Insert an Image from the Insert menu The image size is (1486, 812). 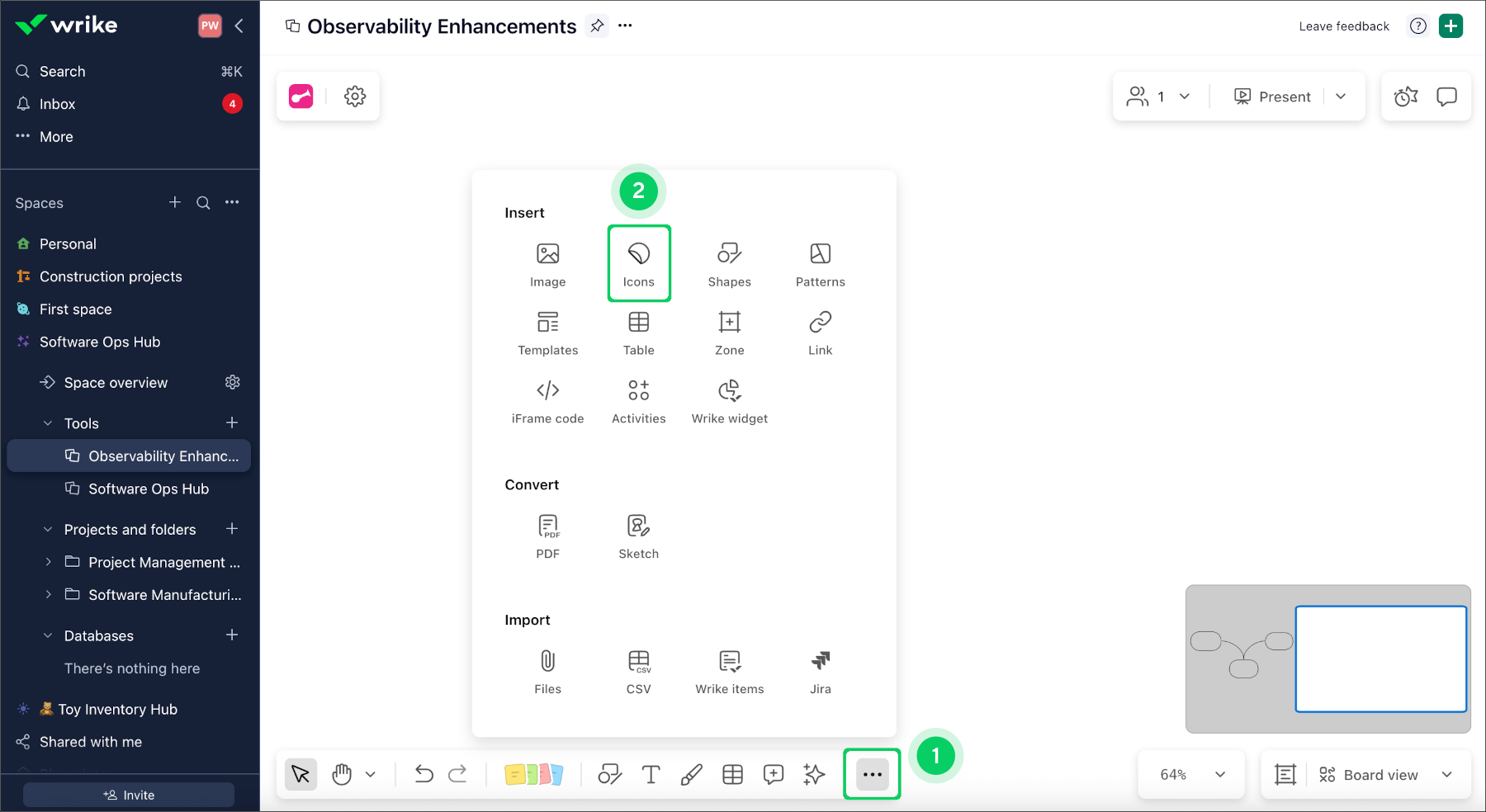(x=548, y=264)
